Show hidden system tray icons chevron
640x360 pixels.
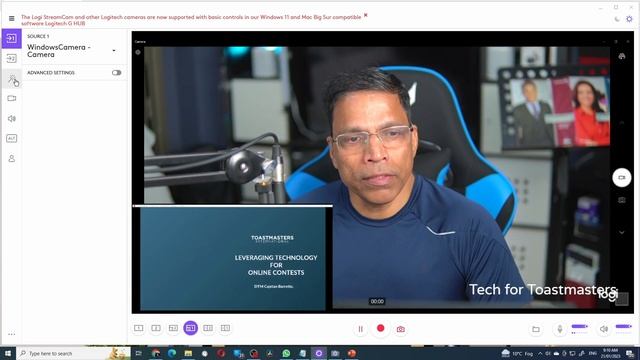click(x=540, y=353)
